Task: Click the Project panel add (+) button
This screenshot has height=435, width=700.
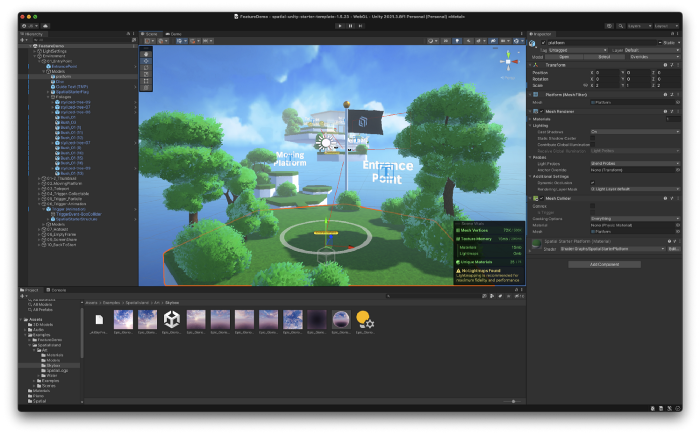Action: point(23,296)
